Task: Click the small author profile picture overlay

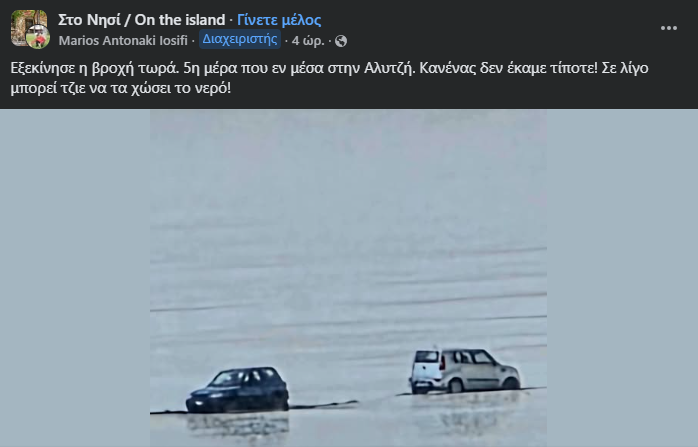Action: click(38, 37)
